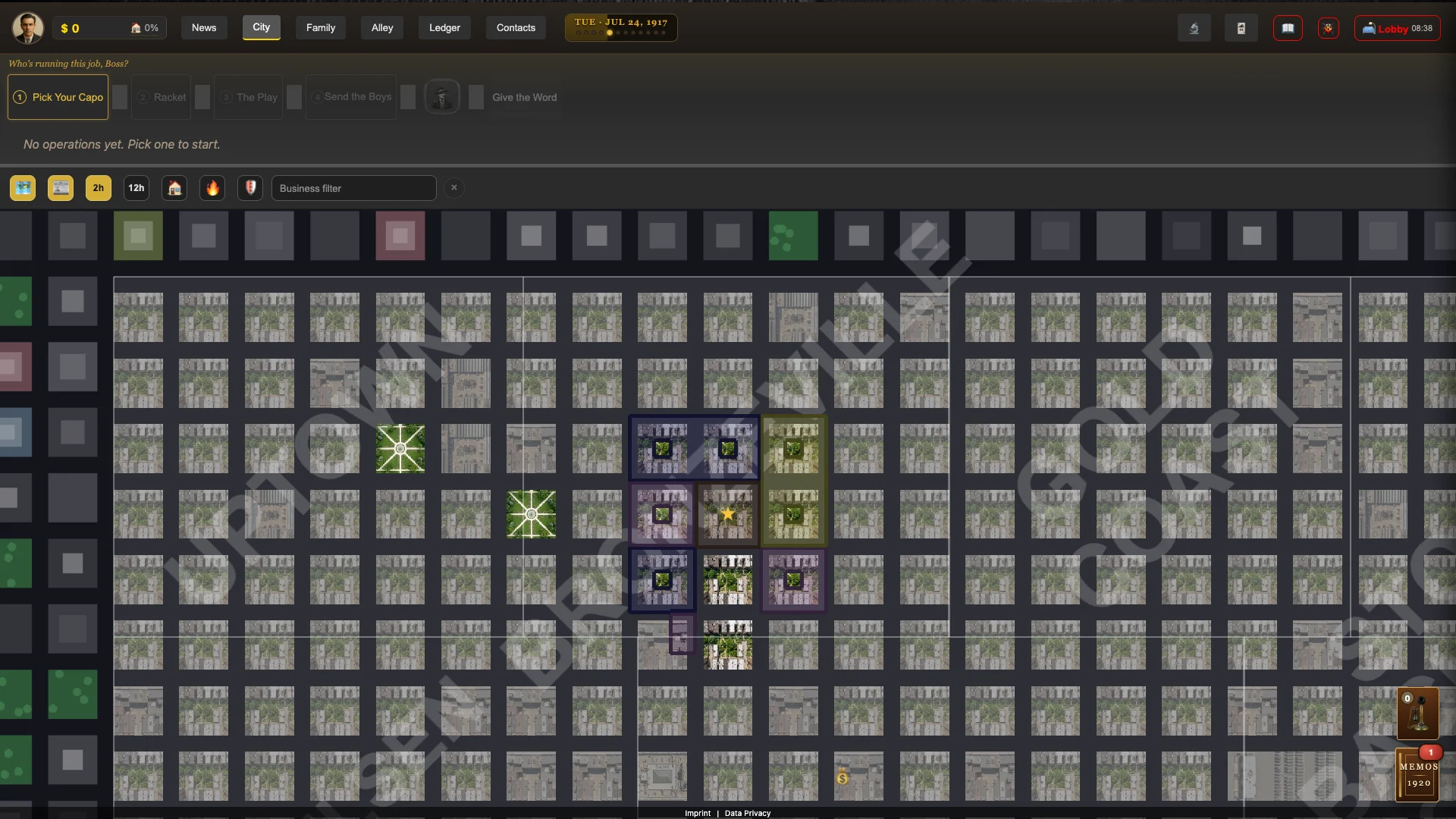This screenshot has width=1456, height=819.
Task: Open the candlestick telephone widget
Action: [1418, 714]
